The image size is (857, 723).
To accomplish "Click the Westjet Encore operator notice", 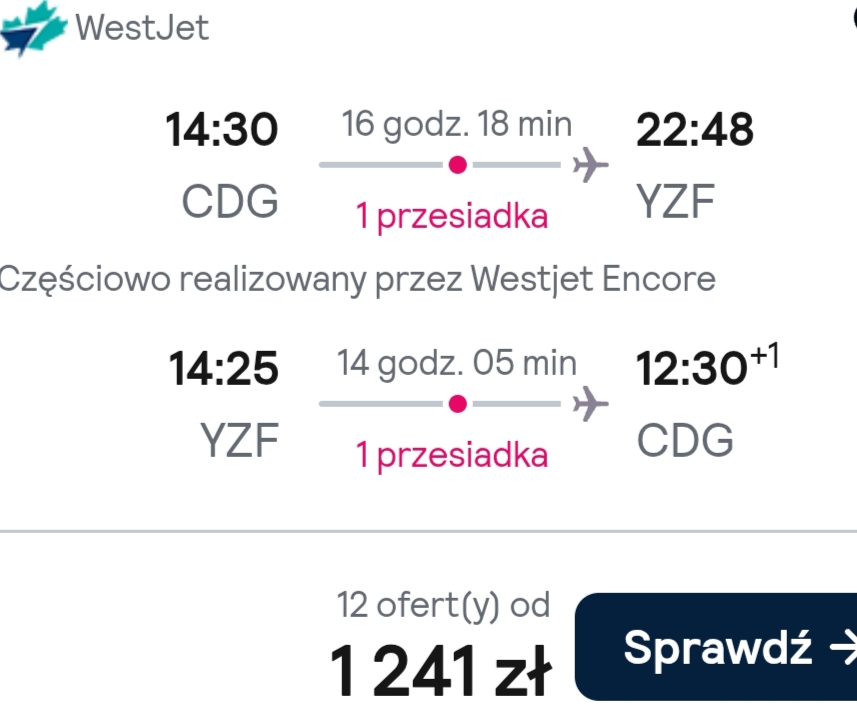I will click(357, 280).
